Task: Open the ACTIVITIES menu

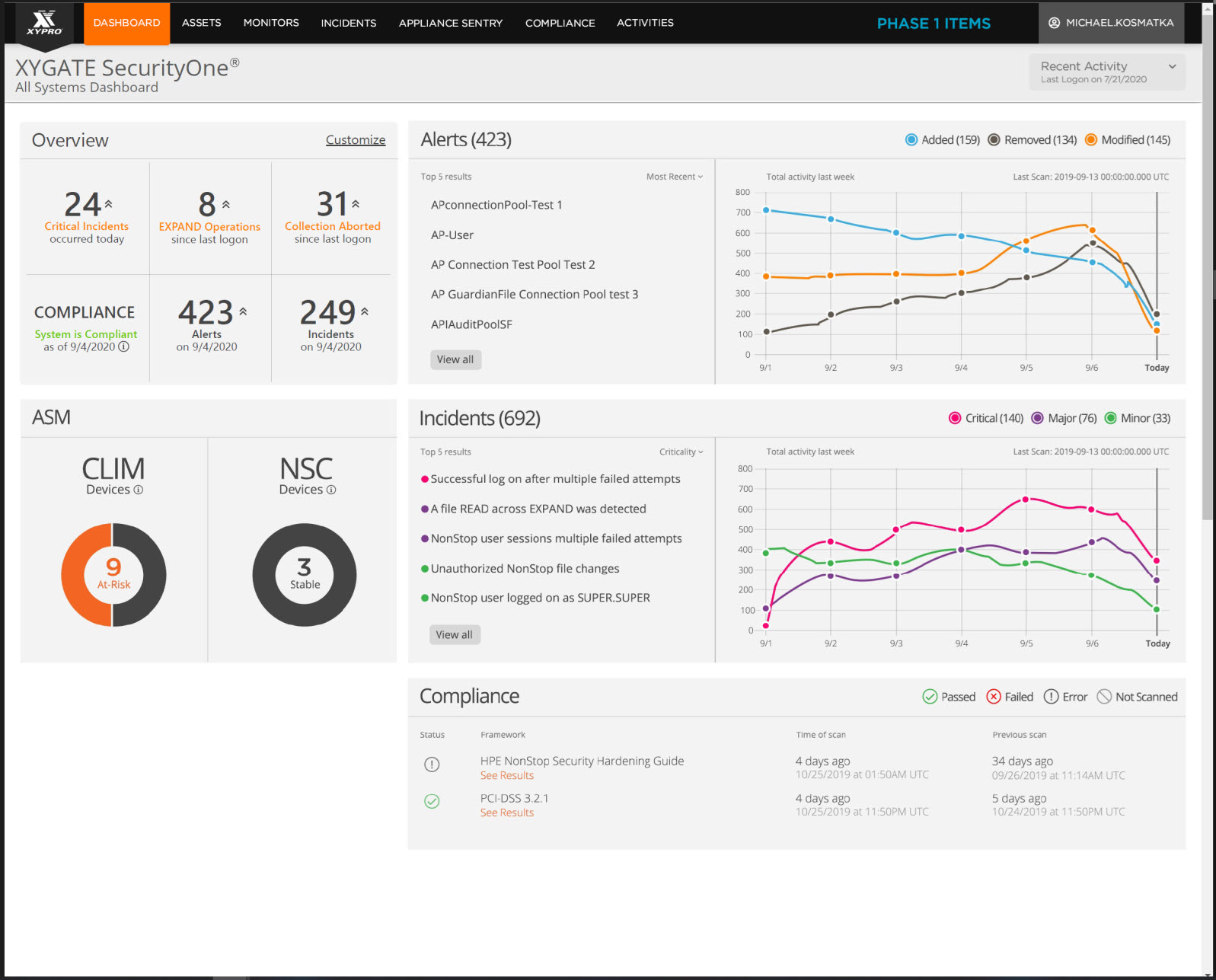Action: tap(645, 23)
